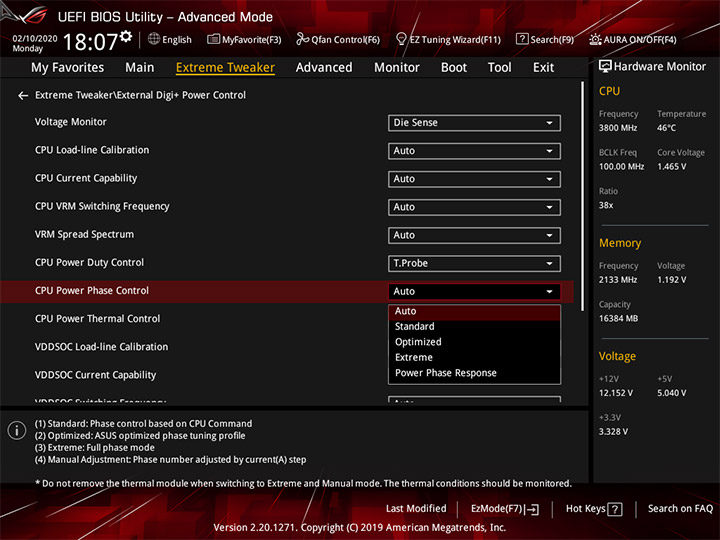This screenshot has width=720, height=540.
Task: Click the globe language icon
Action: 154,39
